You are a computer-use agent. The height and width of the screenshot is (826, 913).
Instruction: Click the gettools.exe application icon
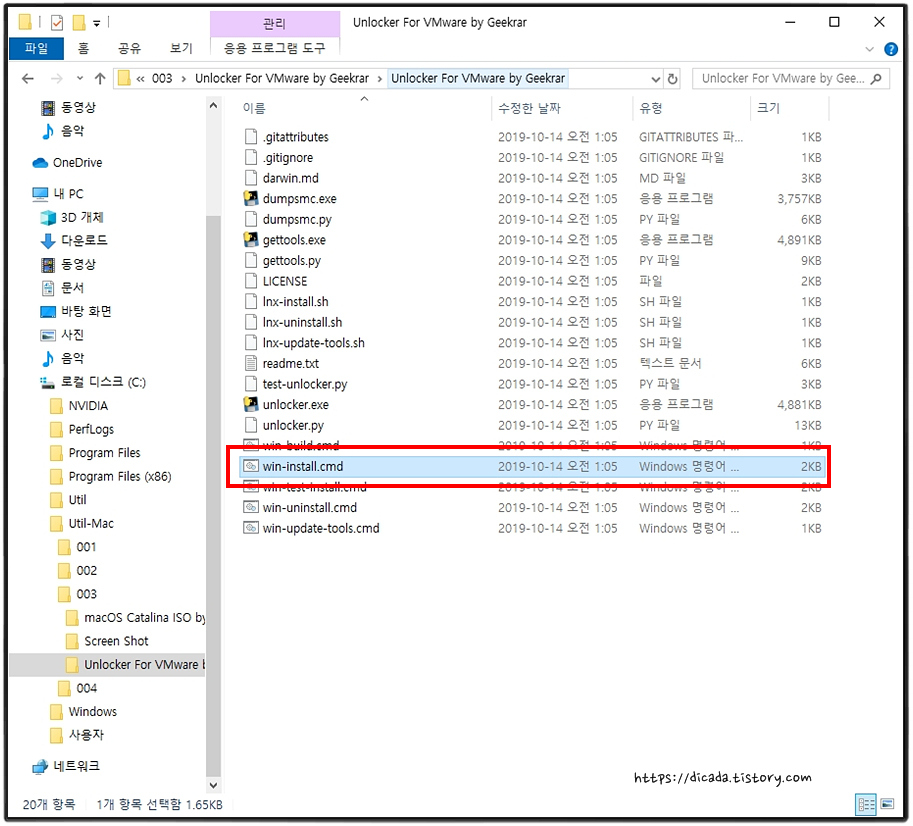[x=250, y=239]
